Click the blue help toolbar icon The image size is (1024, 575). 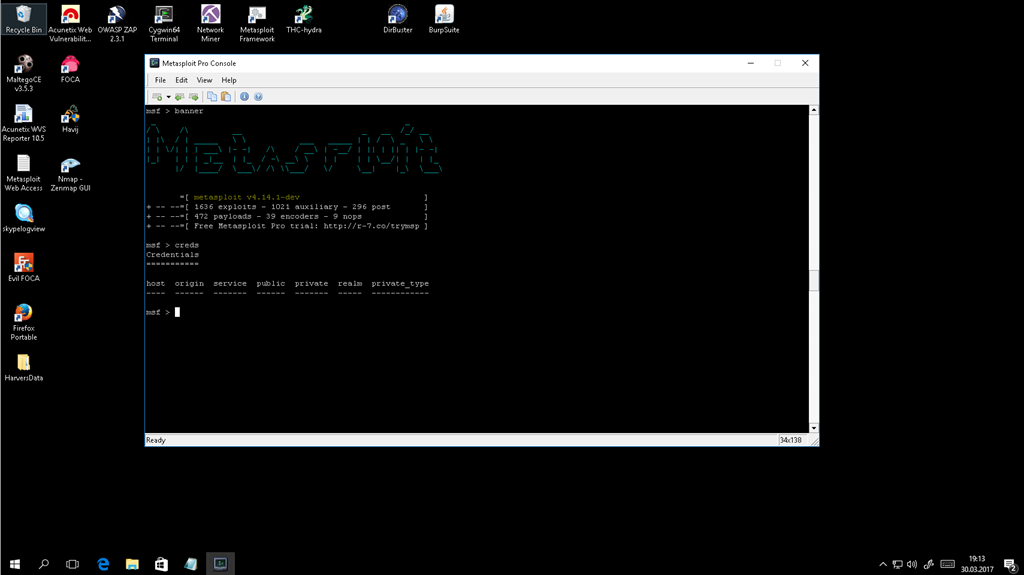259,97
